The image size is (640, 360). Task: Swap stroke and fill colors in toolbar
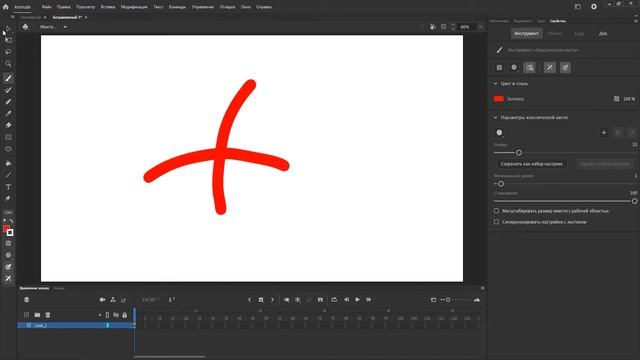[11, 221]
